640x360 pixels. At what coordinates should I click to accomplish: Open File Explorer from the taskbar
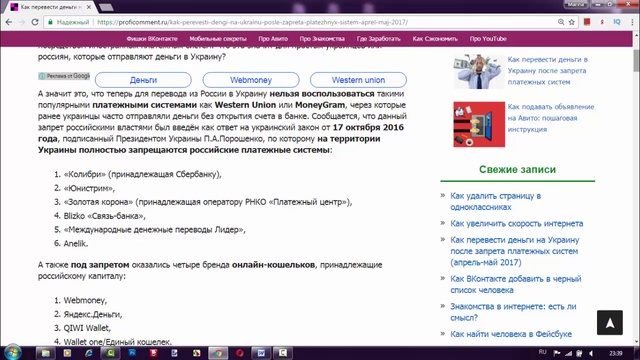click(x=45, y=353)
